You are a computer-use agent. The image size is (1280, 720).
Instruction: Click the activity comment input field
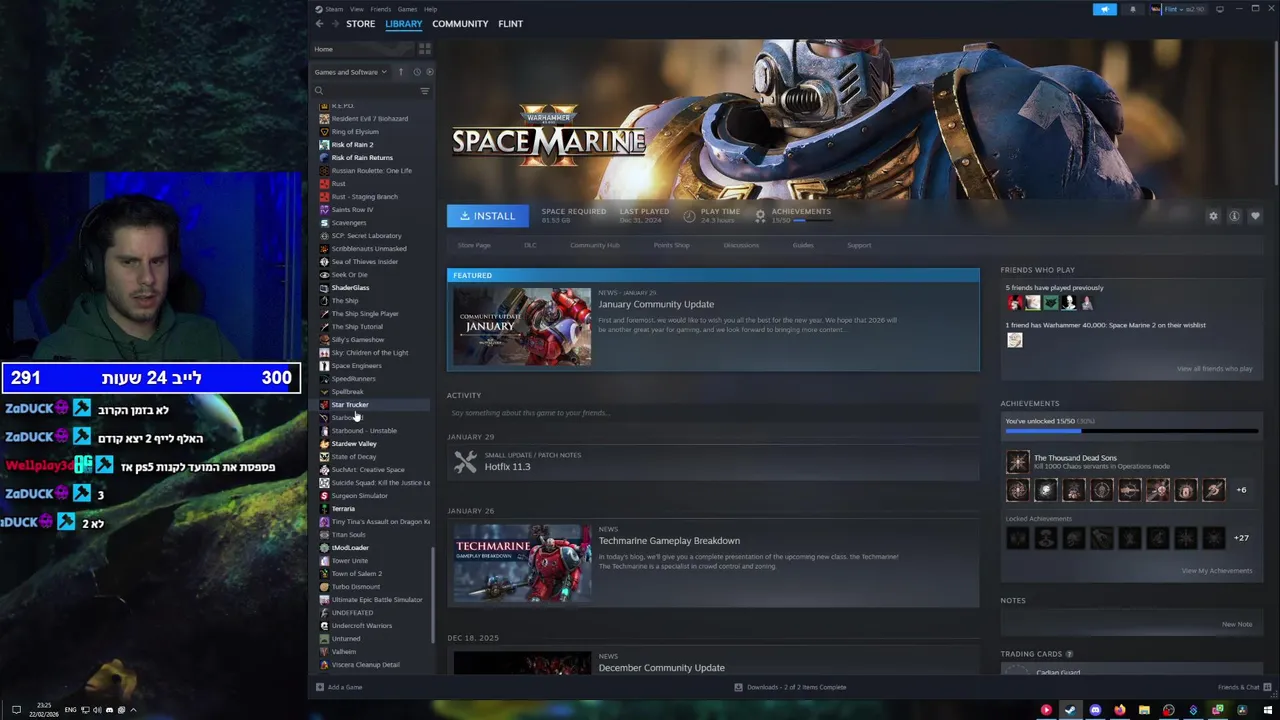(713, 413)
